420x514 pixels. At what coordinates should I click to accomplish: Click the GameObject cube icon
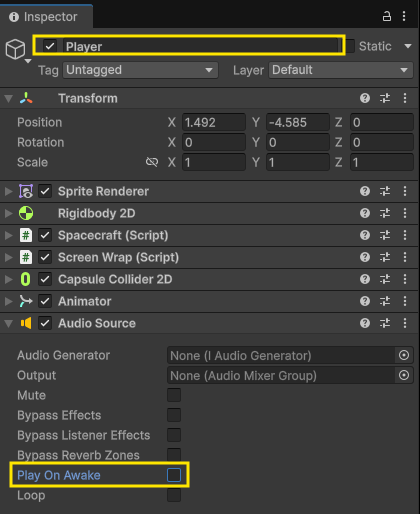[x=15, y=49]
